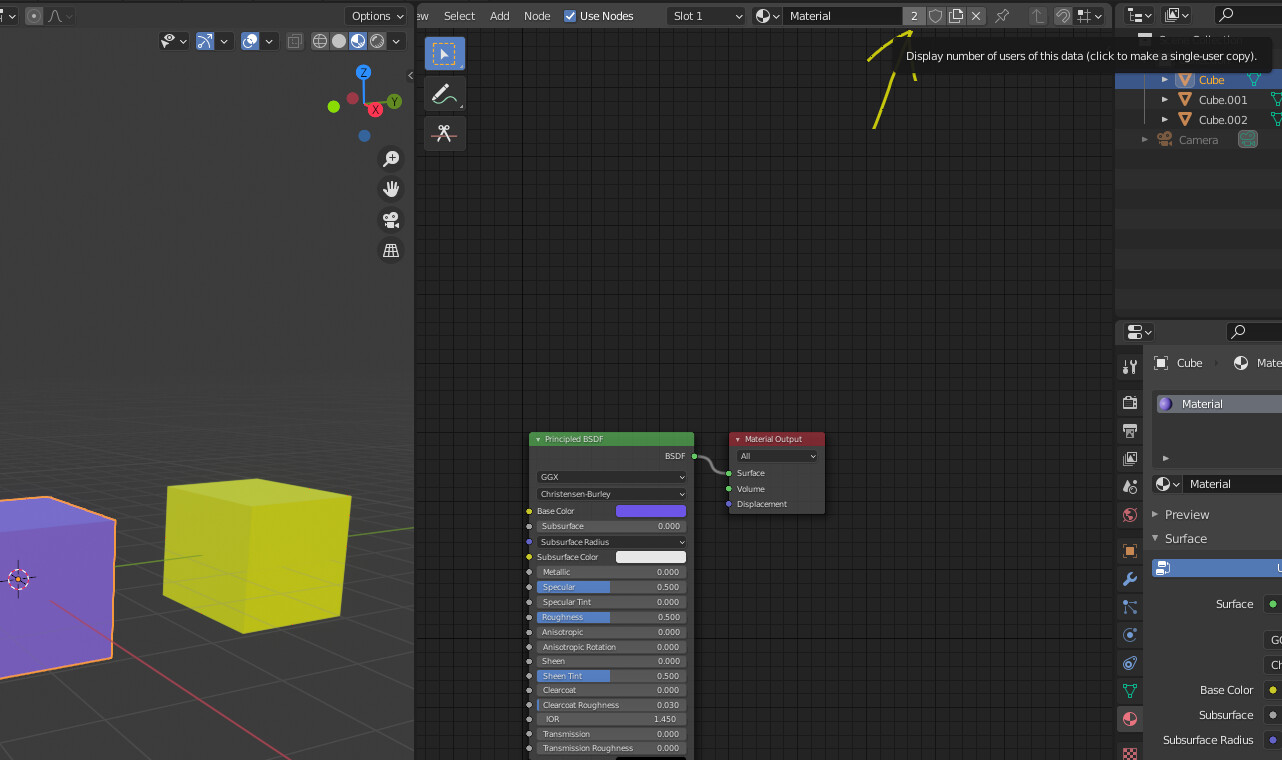The height and width of the screenshot is (760, 1282).
Task: Uncheck the Use Nodes checkbox
Action: click(569, 15)
